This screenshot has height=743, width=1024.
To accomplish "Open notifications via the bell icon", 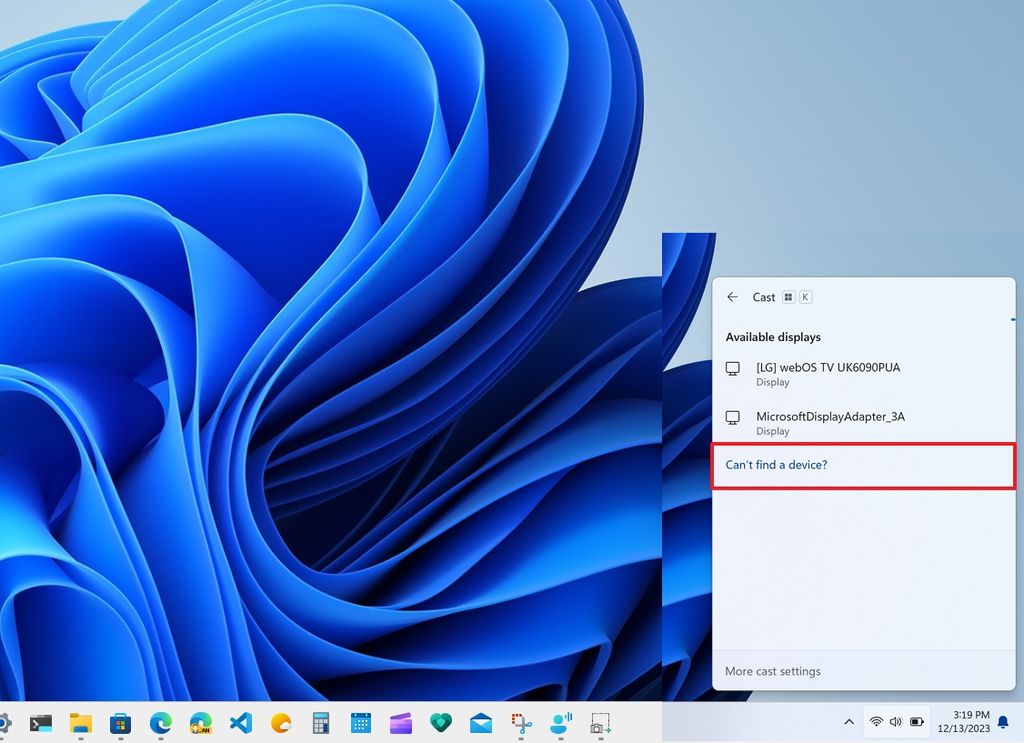I will 1002,722.
